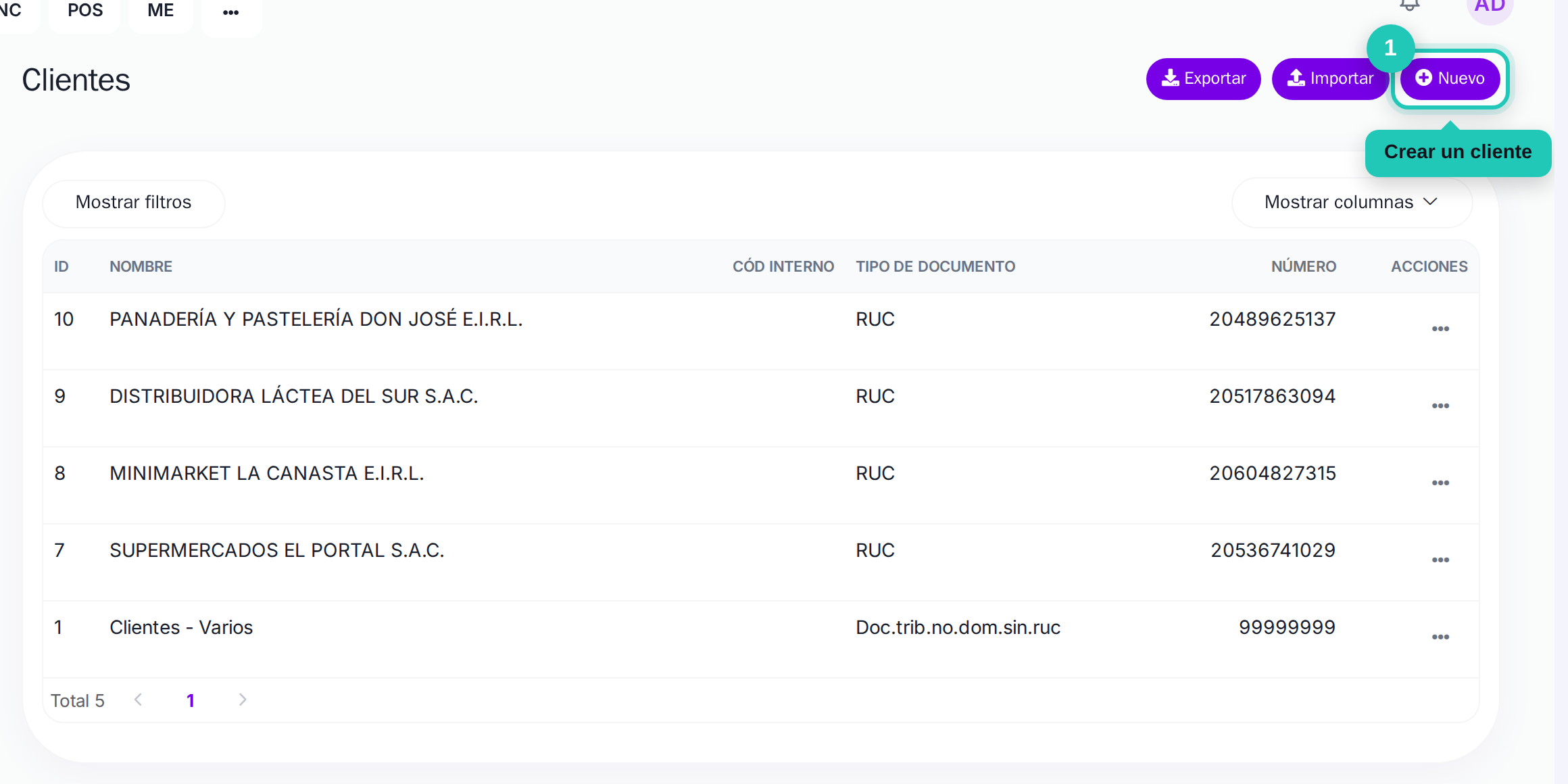Open actions menu for SUPERMERCADOS EL PORTAL
This screenshot has height=784, width=1568.
tap(1440, 560)
